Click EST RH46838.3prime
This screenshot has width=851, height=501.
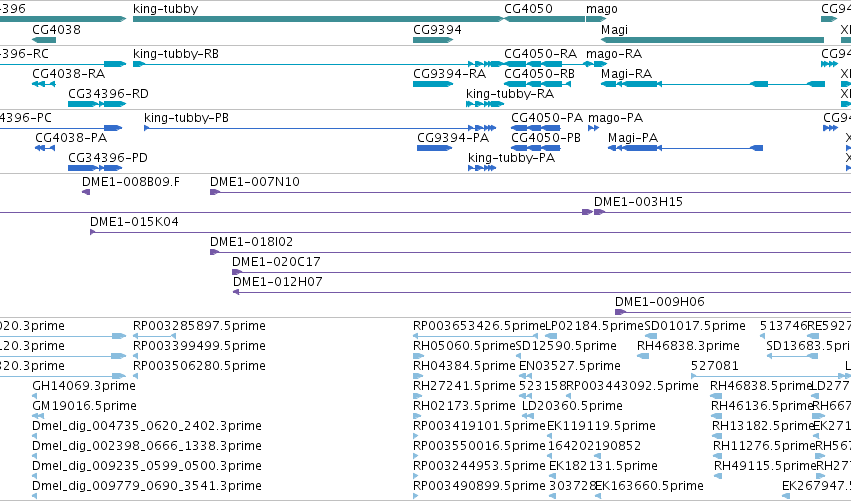pos(643,356)
